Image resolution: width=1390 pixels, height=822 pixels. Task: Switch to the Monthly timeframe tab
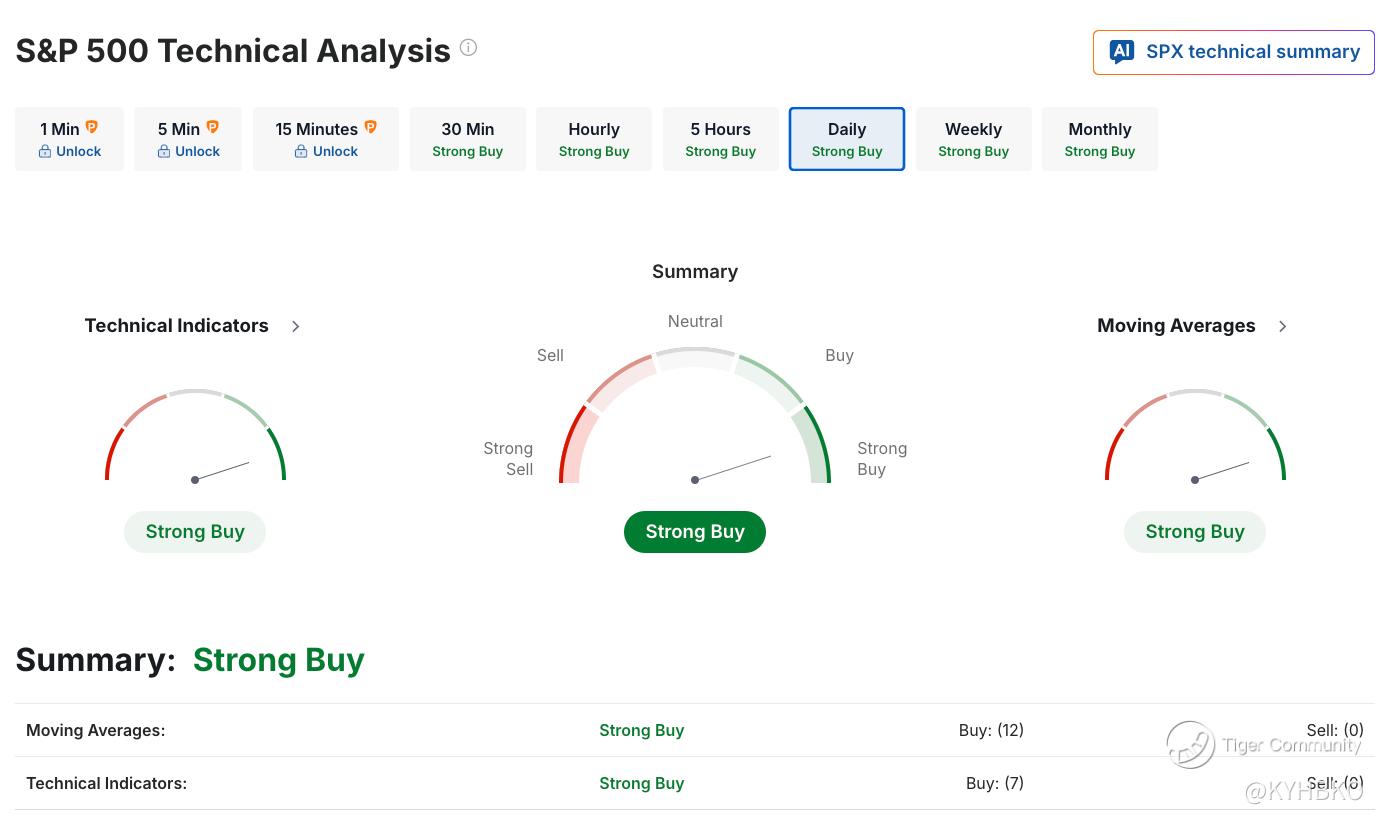[x=1099, y=139]
